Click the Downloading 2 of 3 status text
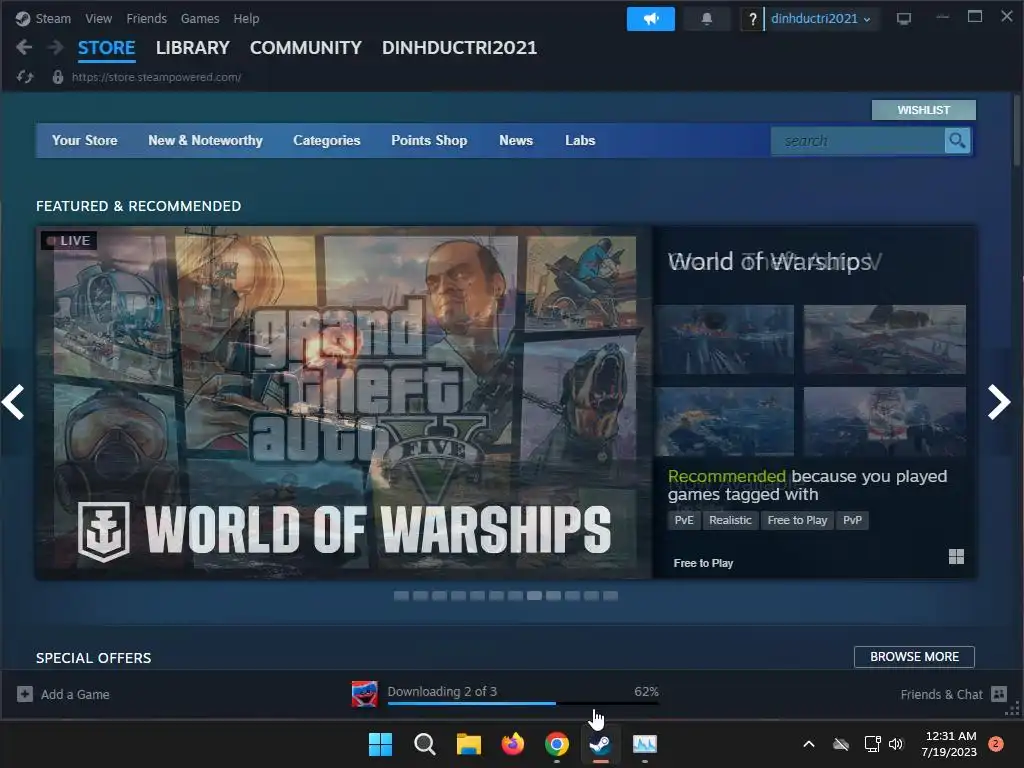 click(442, 691)
